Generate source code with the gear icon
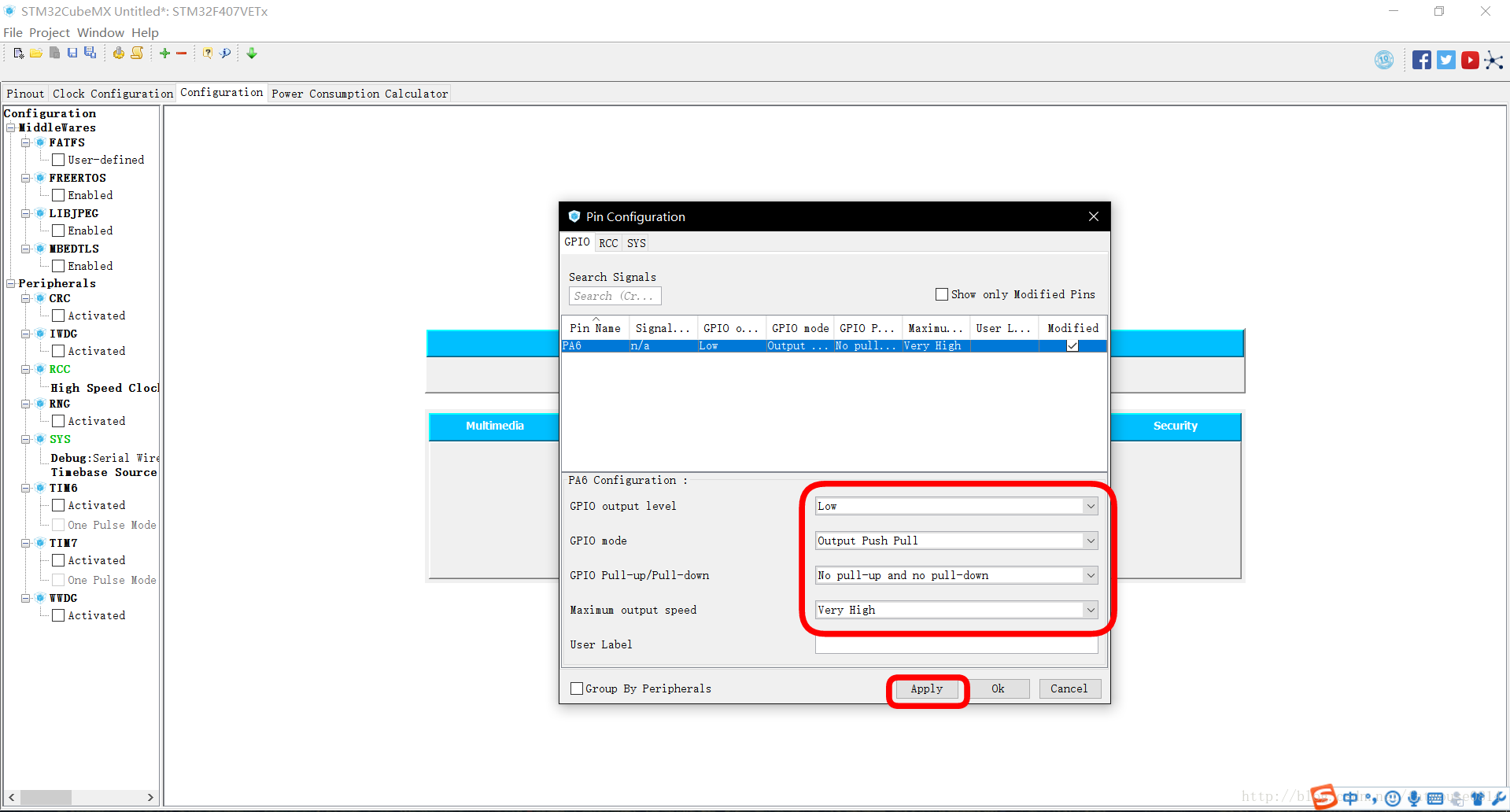The image size is (1510, 812). [x=118, y=53]
